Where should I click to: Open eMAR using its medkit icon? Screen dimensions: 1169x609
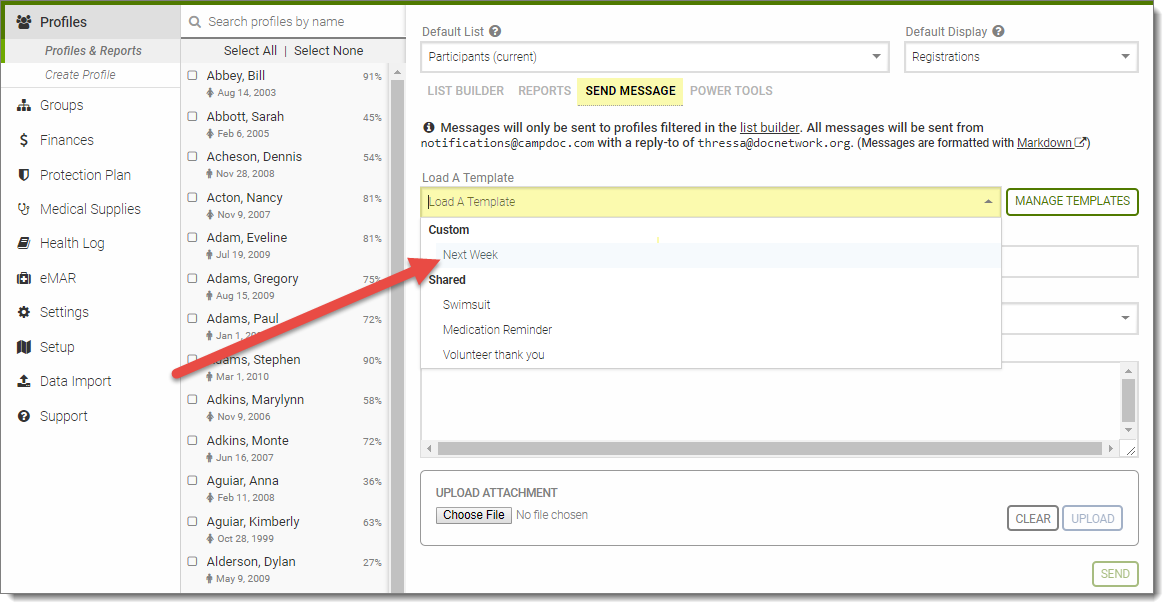24,279
